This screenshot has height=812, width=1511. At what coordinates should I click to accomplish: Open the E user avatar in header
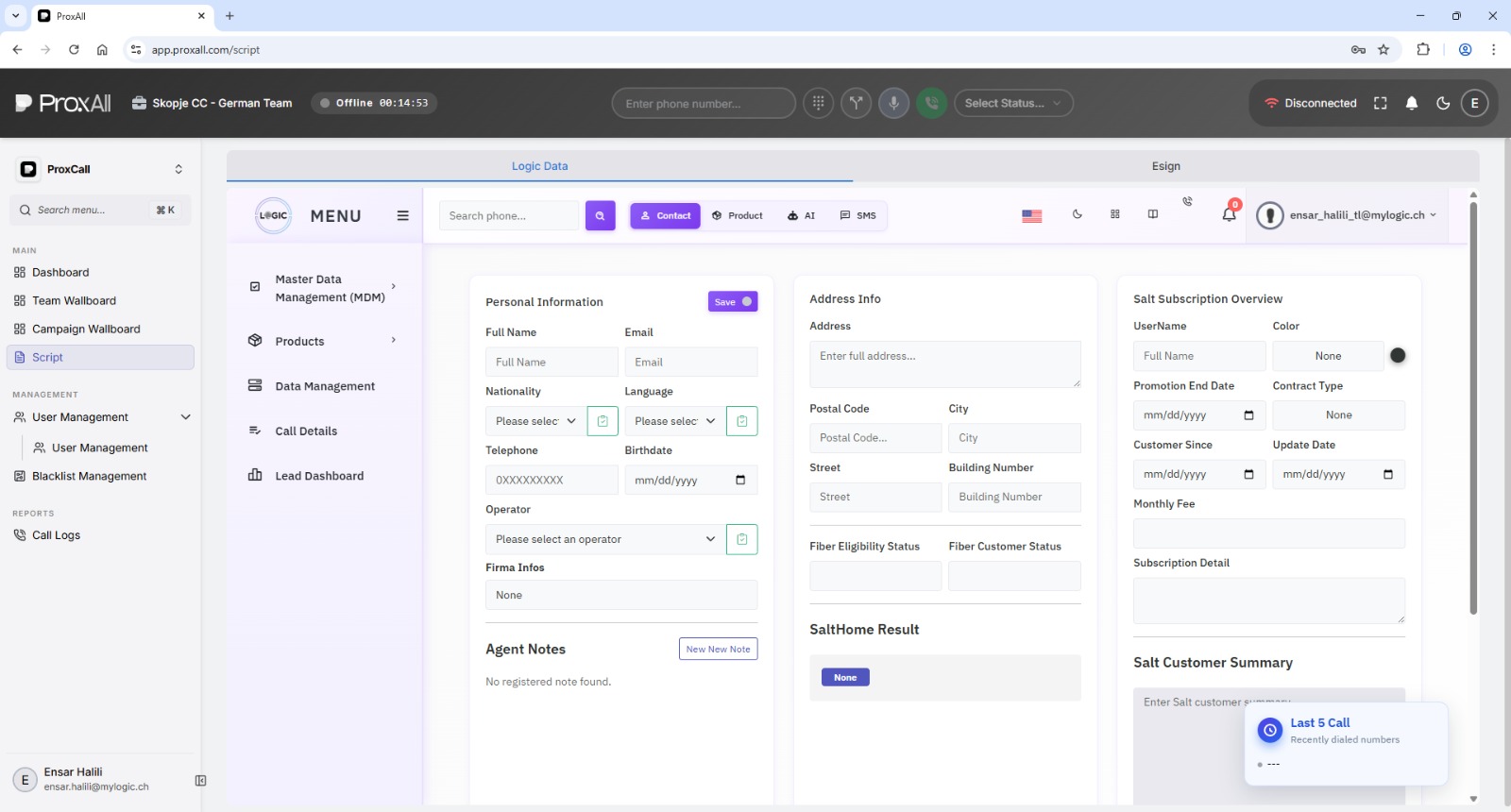tap(1475, 103)
